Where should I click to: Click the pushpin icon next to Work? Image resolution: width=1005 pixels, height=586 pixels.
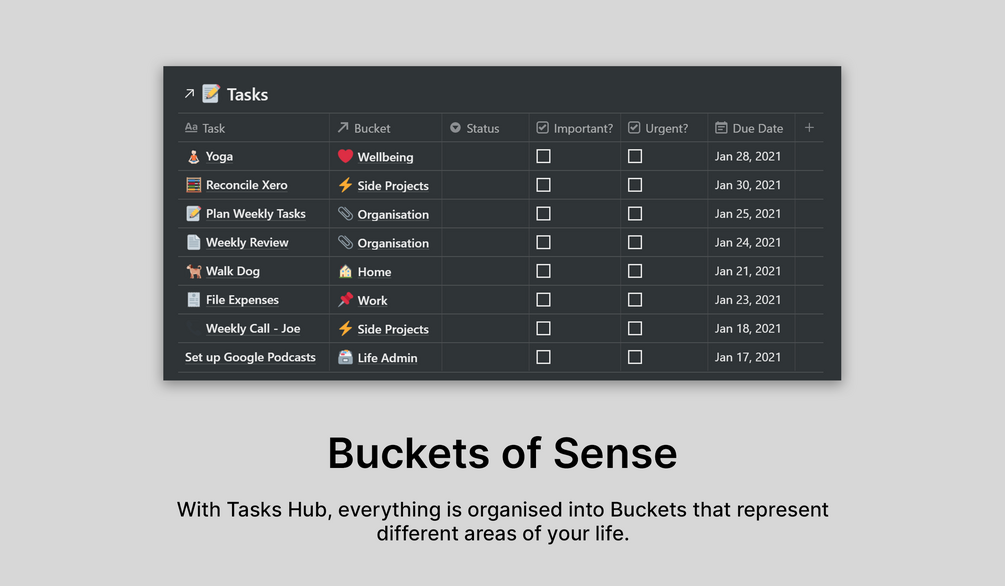[345, 300]
